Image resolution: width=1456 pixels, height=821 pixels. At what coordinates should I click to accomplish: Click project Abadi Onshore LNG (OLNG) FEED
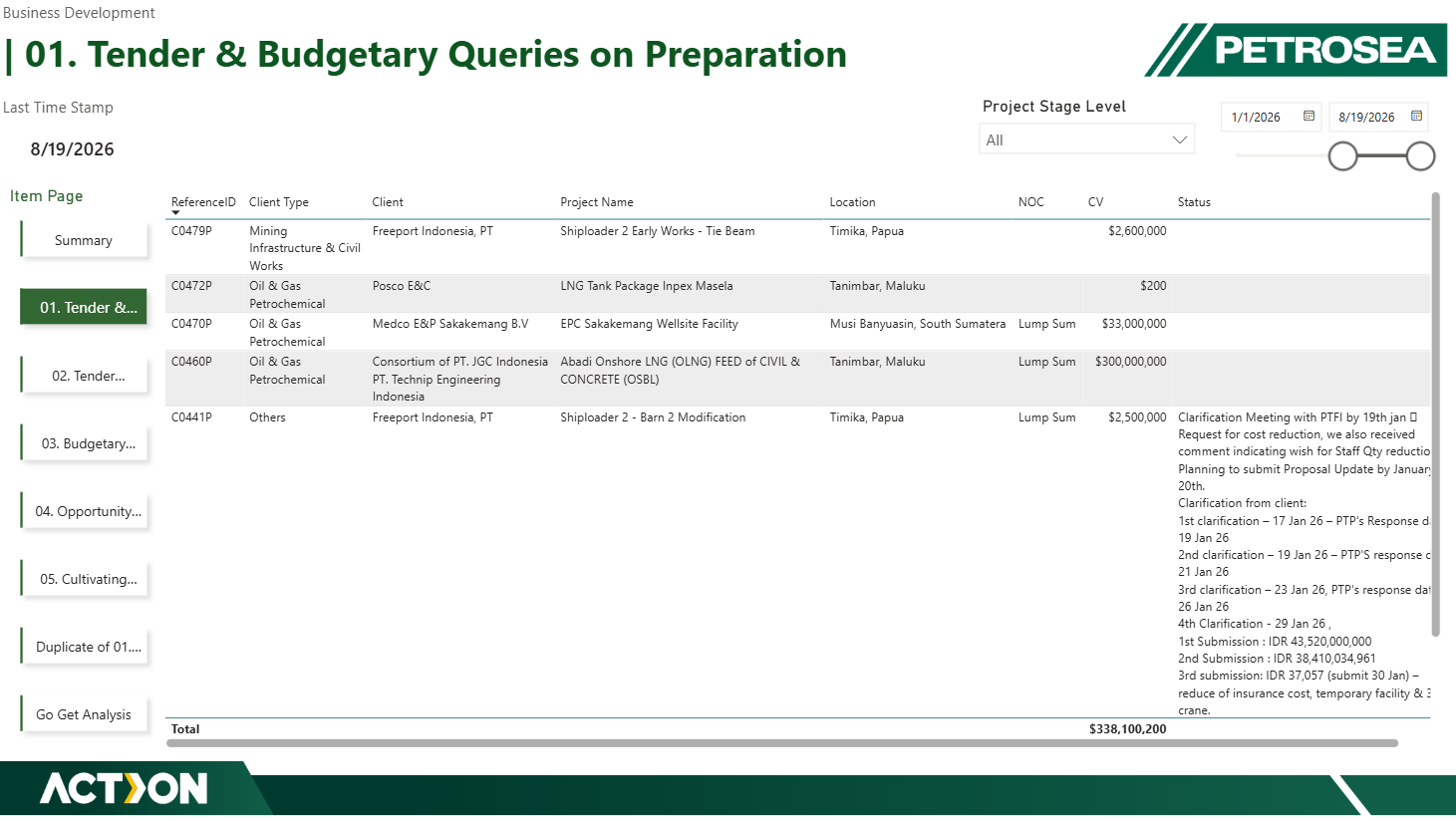pos(680,370)
